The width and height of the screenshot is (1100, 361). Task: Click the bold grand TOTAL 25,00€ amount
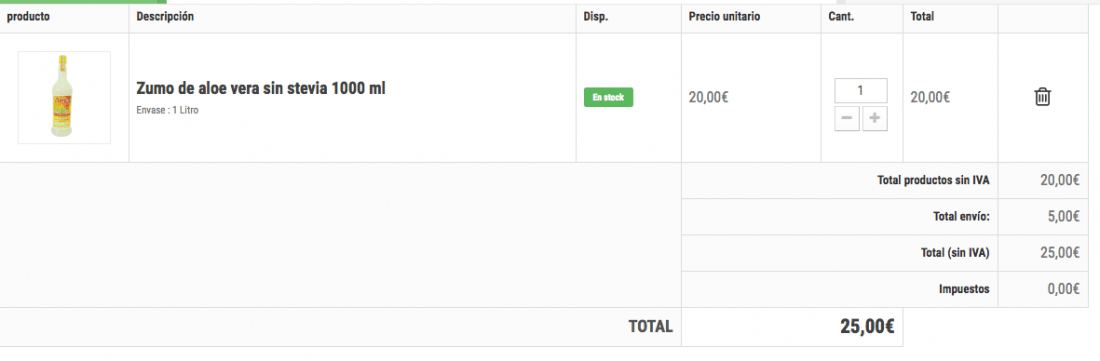pos(866,326)
